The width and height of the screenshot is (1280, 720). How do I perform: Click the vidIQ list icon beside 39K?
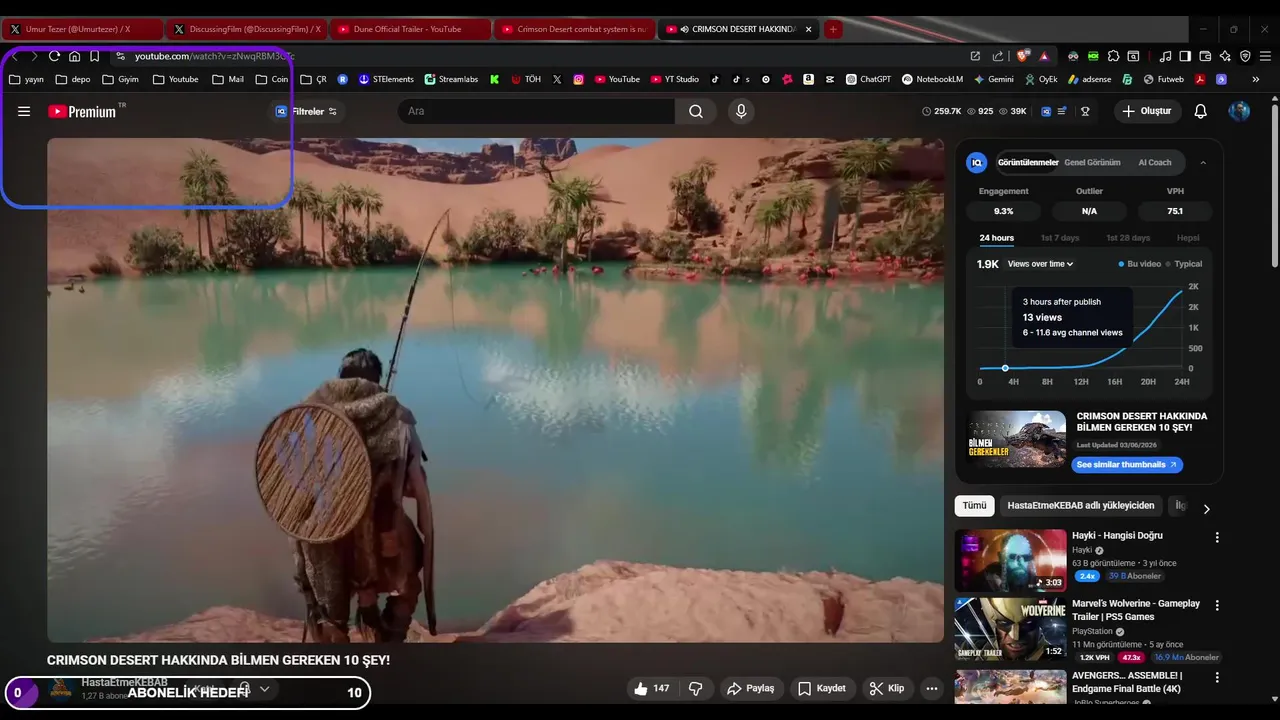pos(1061,111)
